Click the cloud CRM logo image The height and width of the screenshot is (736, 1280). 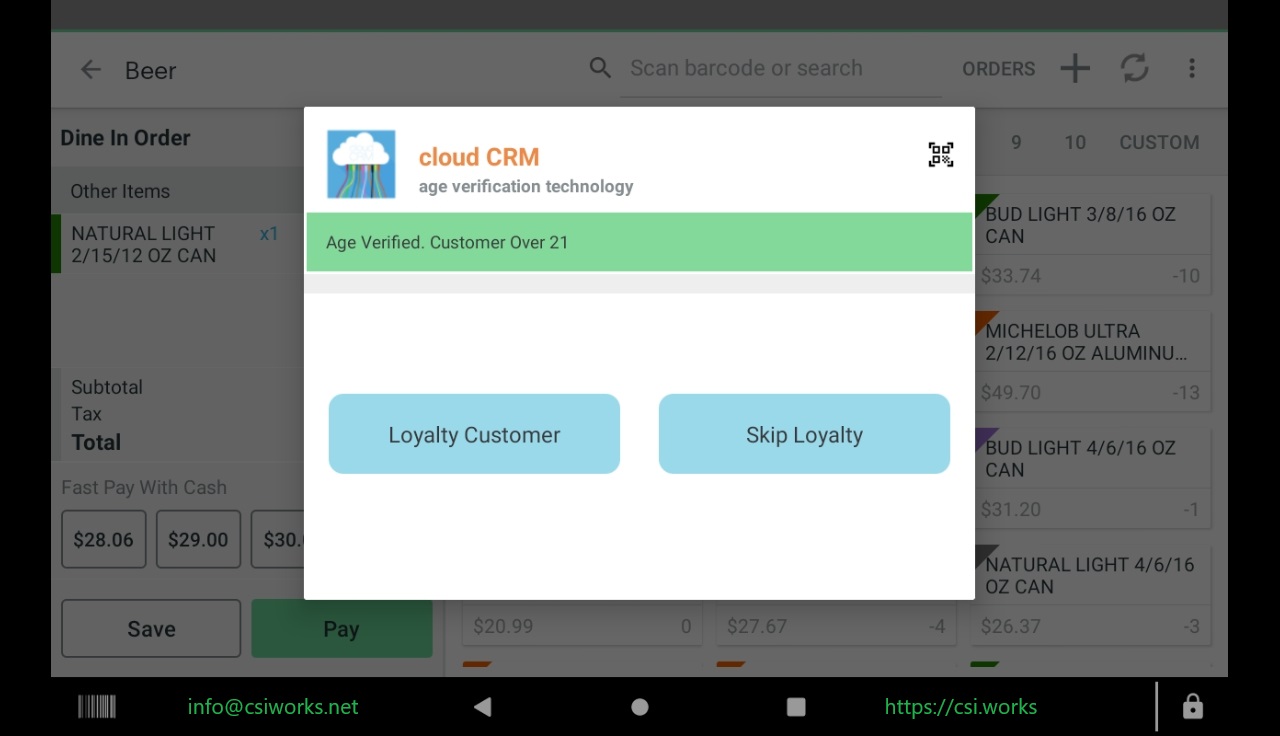[x=361, y=164]
